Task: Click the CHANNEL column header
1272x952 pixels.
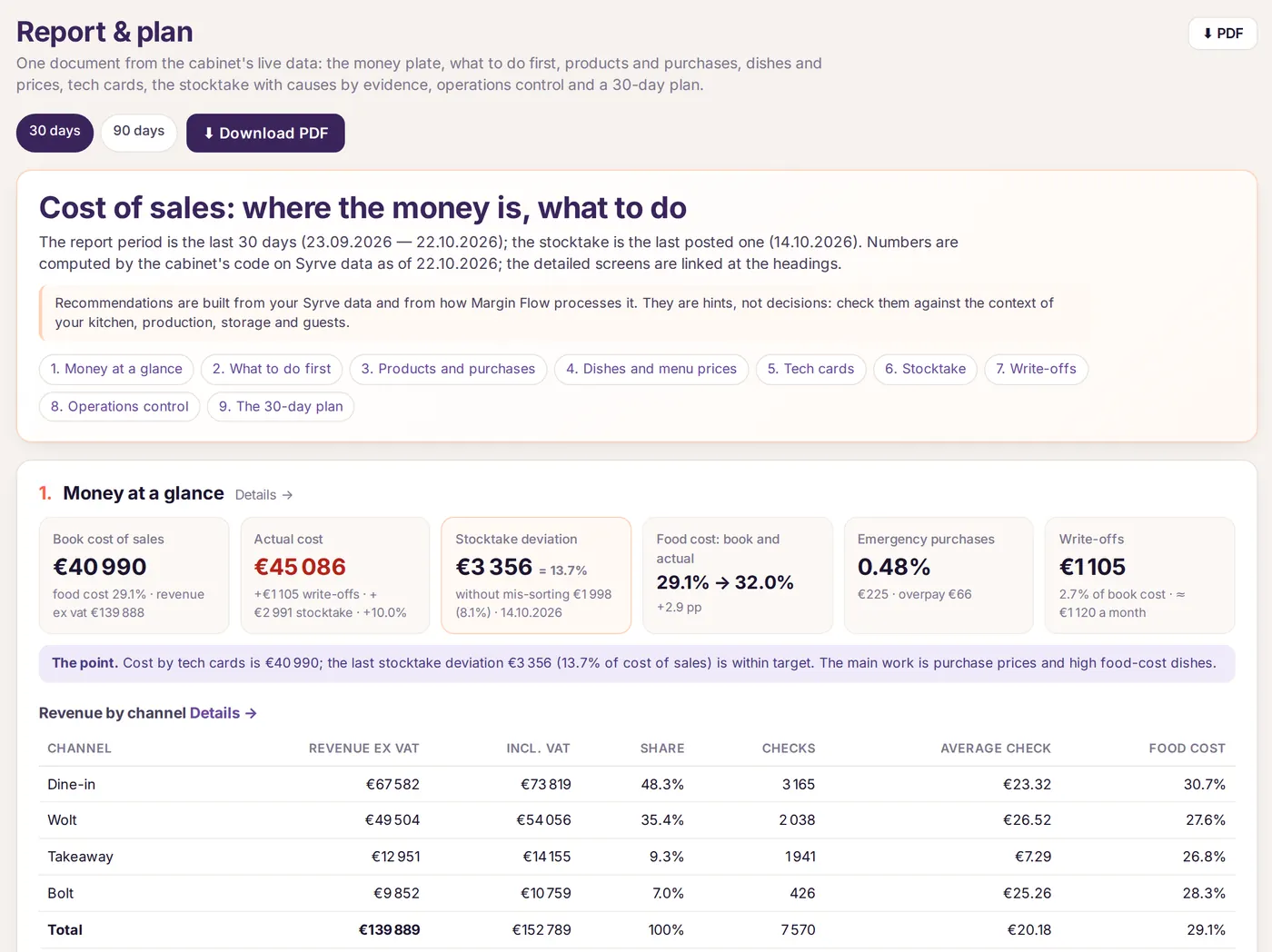Action: [x=79, y=749]
